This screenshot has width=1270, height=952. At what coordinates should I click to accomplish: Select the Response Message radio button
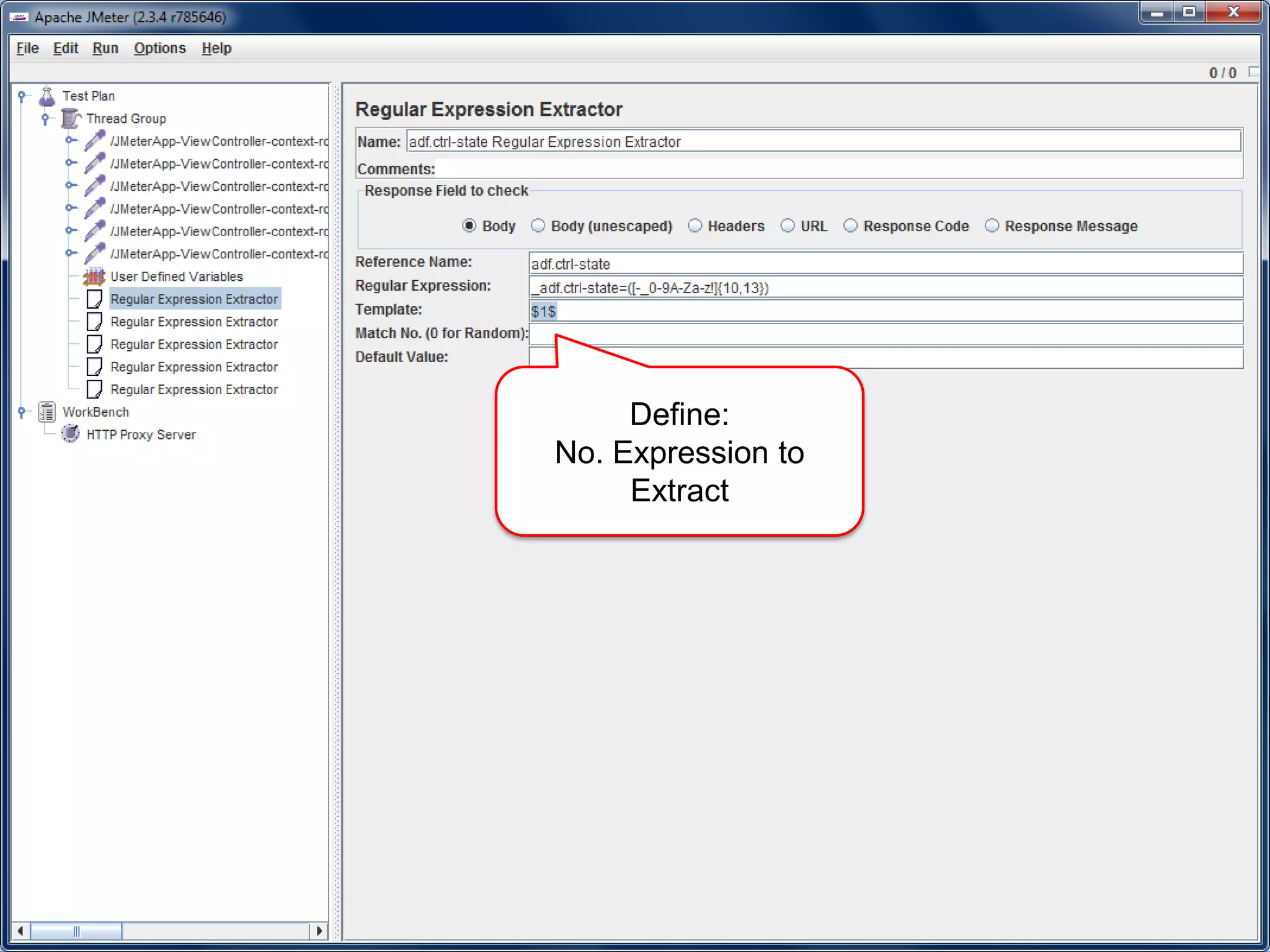click(x=992, y=226)
